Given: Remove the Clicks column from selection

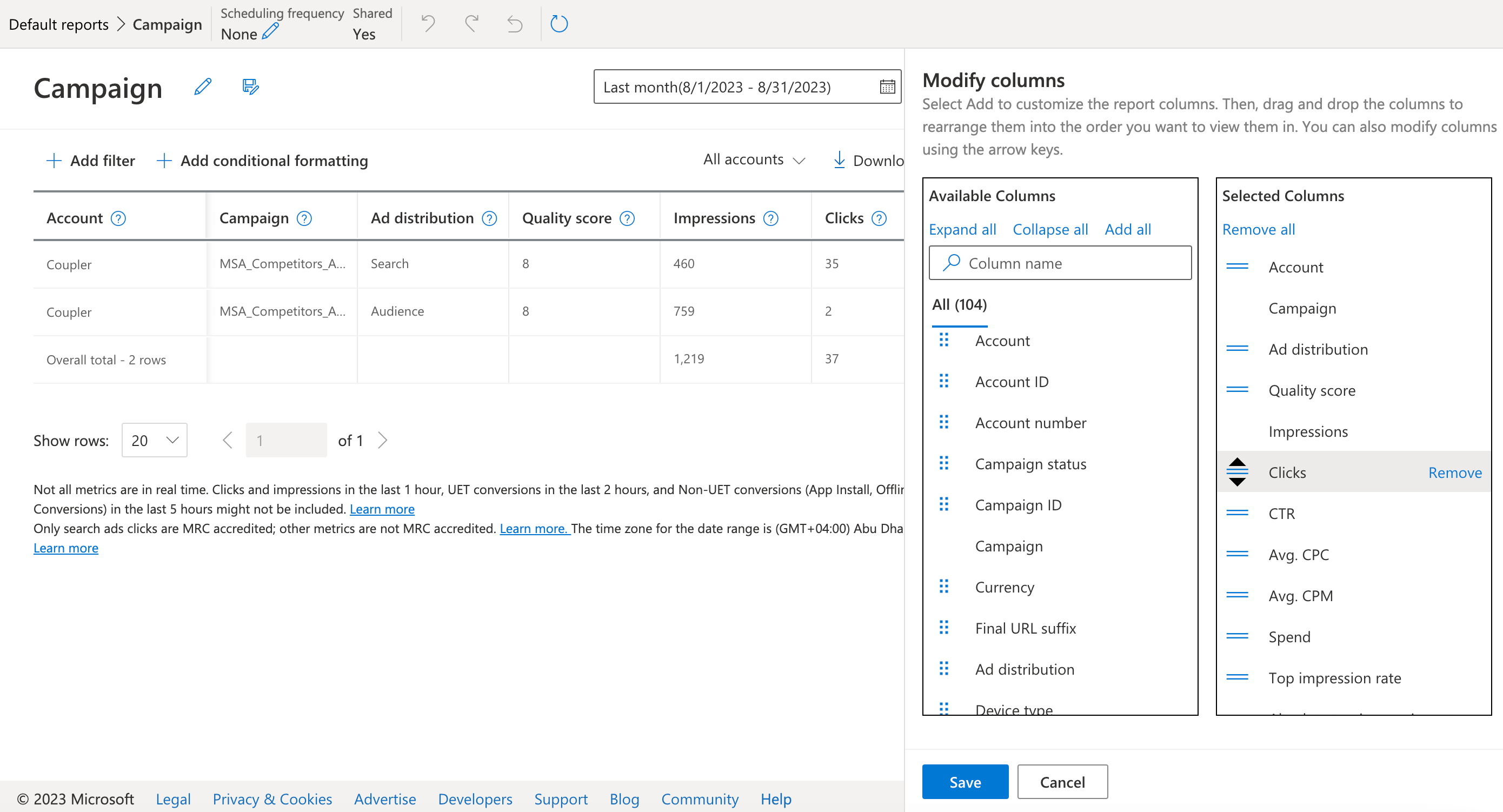Looking at the screenshot, I should click(1454, 472).
